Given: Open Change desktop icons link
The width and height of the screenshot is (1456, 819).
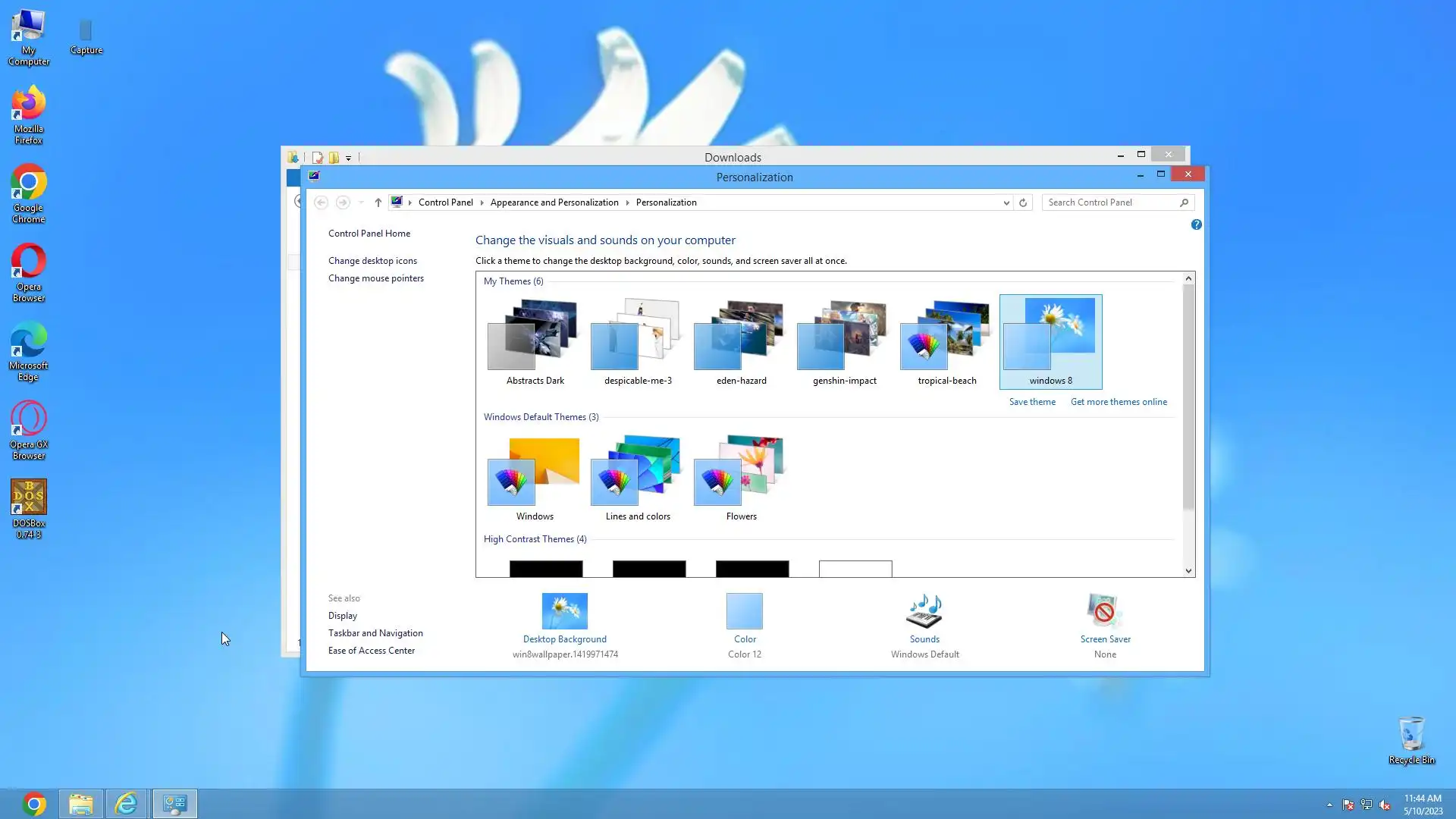Looking at the screenshot, I should coord(372,261).
